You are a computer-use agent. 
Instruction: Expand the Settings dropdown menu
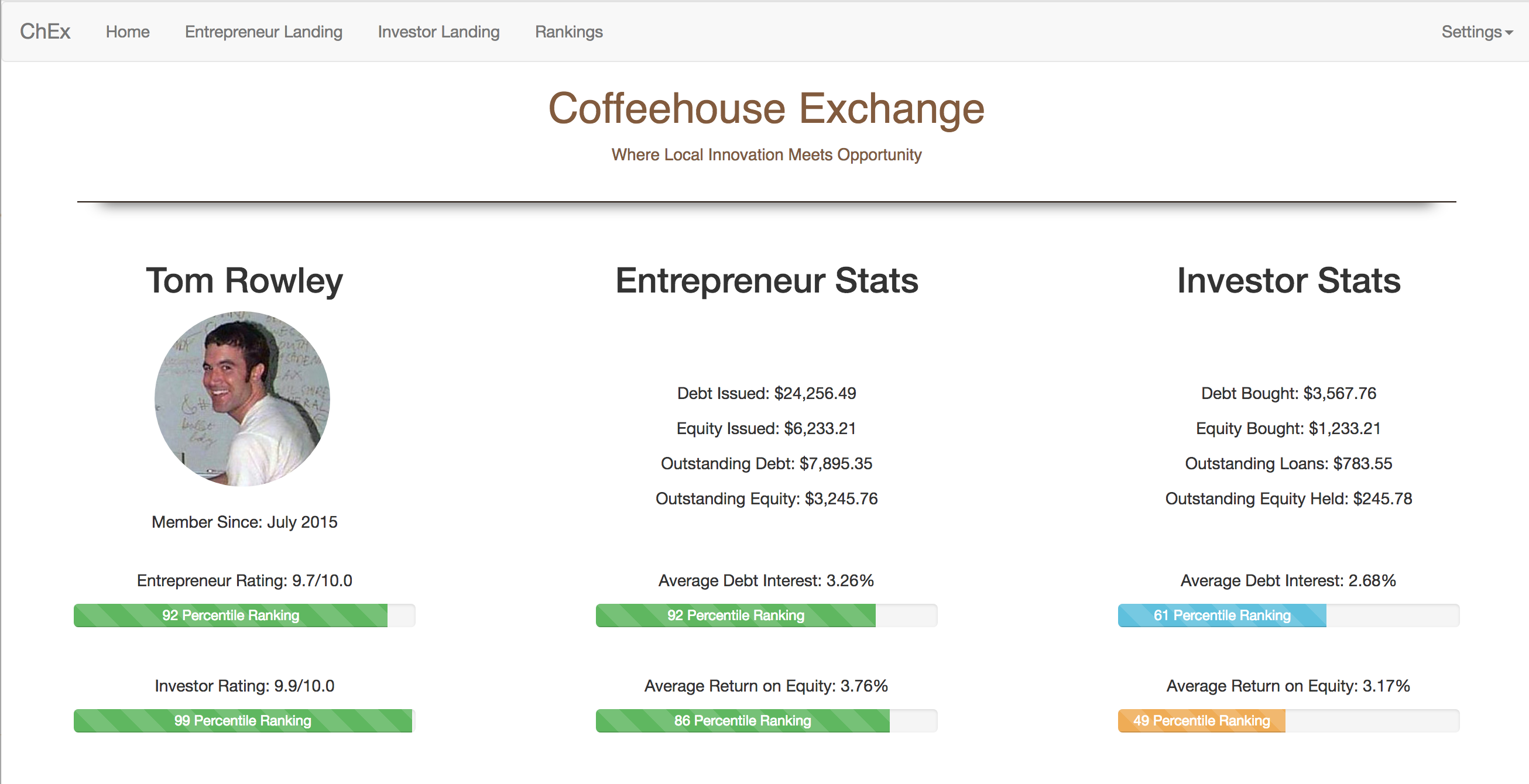pyautogui.click(x=1476, y=32)
